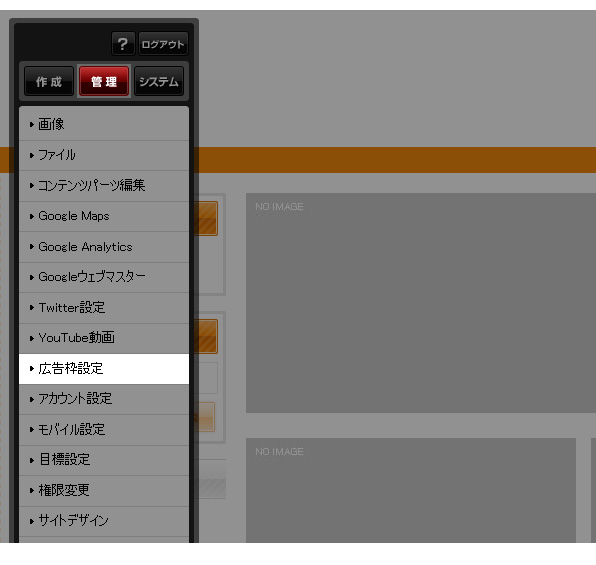Open the システム tab
596x565 pixels.
159,81
